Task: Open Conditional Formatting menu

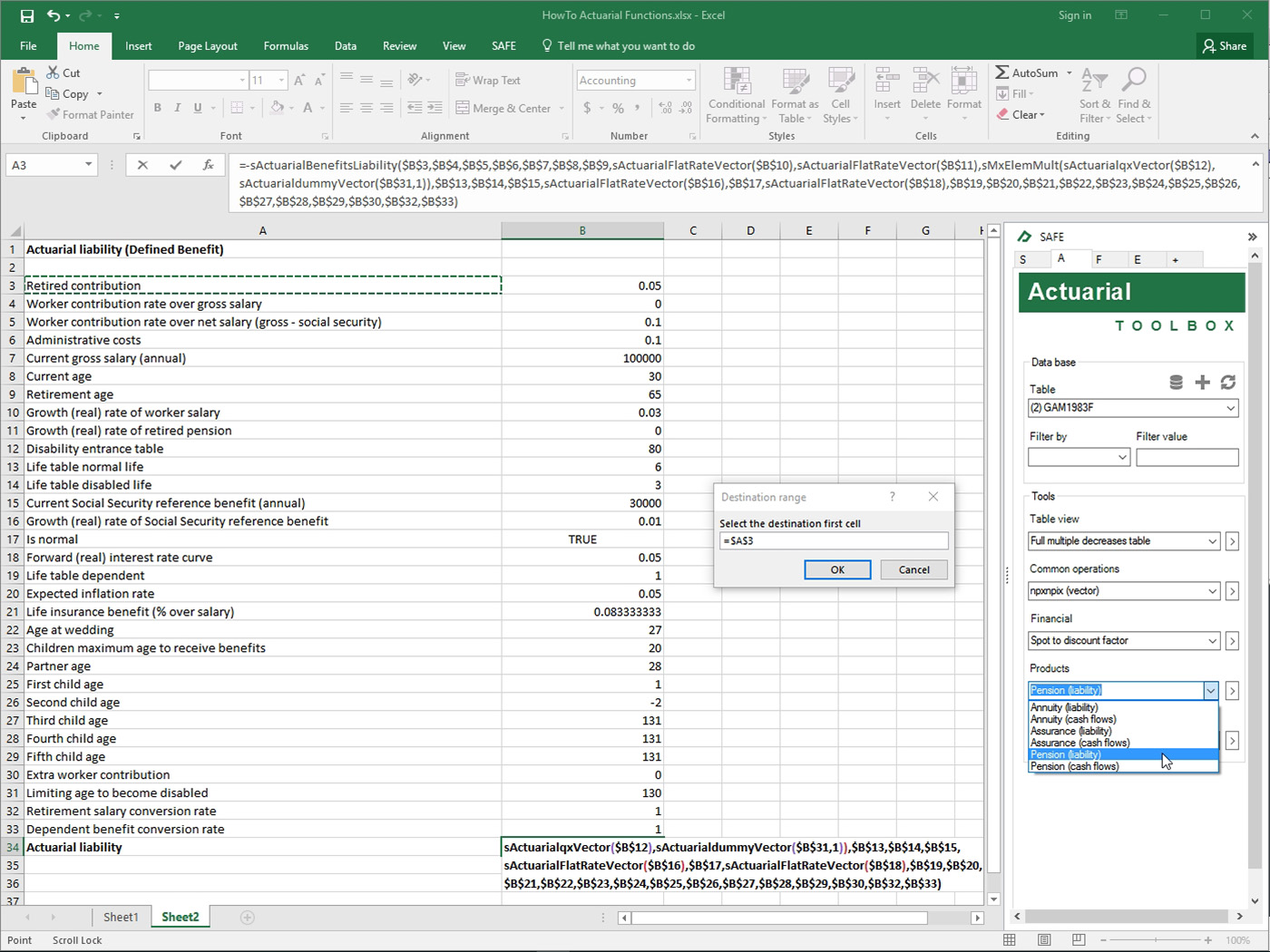Action: click(737, 95)
